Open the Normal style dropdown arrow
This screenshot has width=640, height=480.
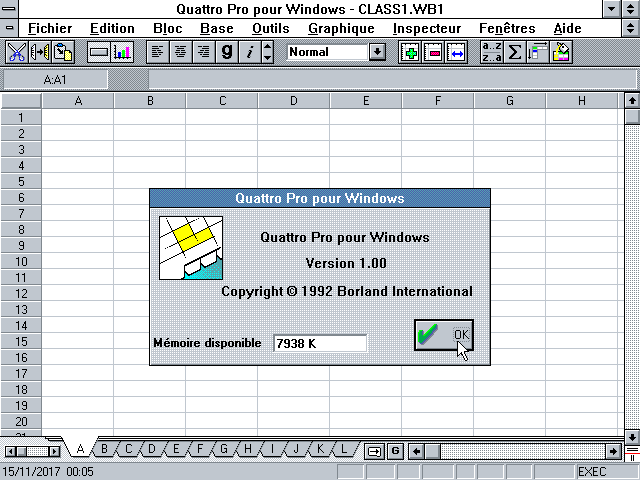coord(378,52)
